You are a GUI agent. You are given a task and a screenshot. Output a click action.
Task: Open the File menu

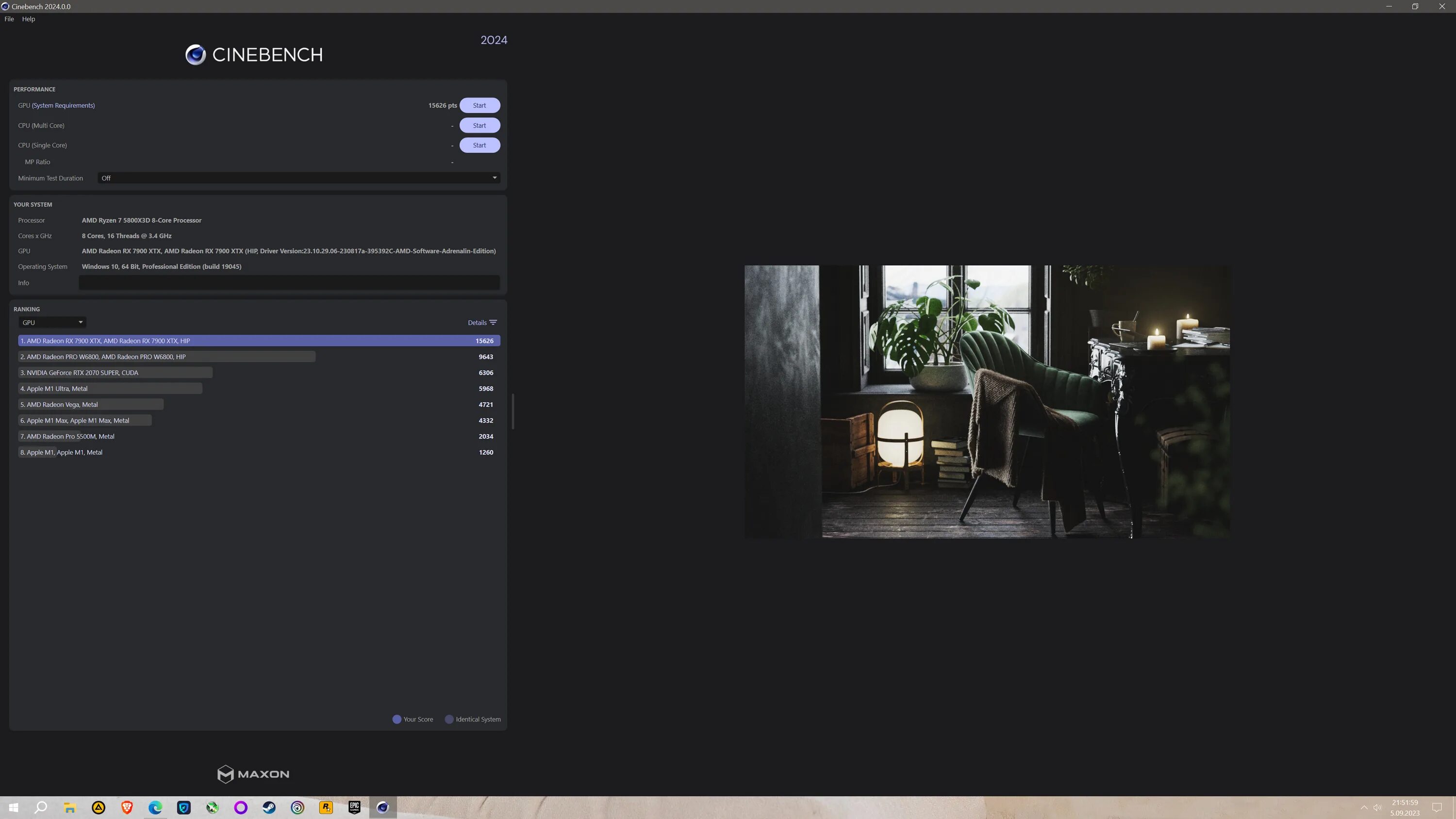click(x=9, y=18)
